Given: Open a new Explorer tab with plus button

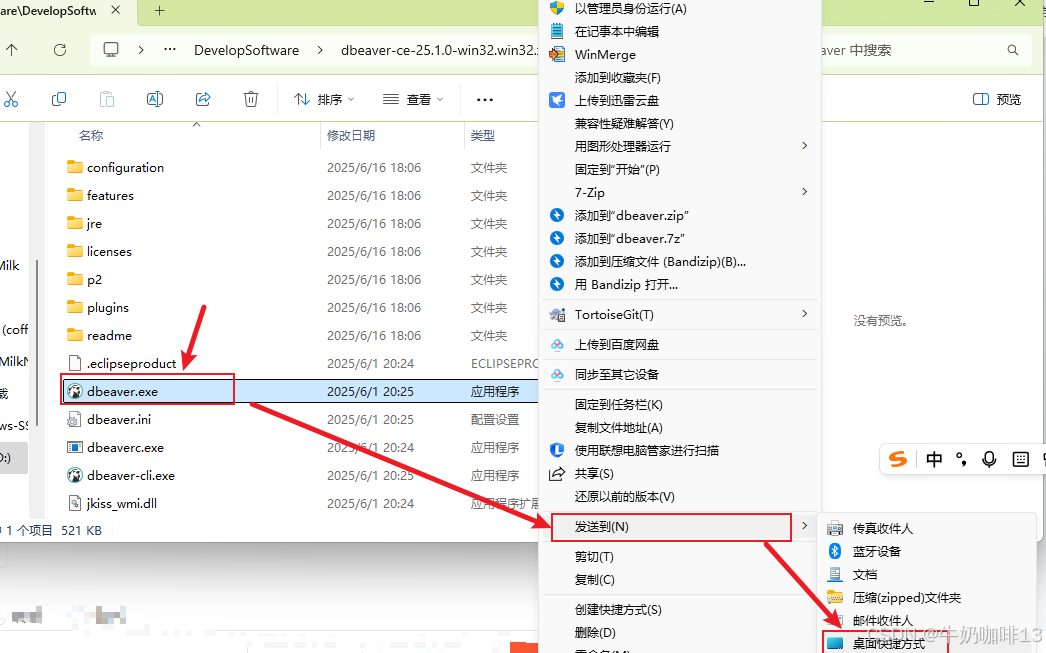Looking at the screenshot, I should (x=159, y=11).
